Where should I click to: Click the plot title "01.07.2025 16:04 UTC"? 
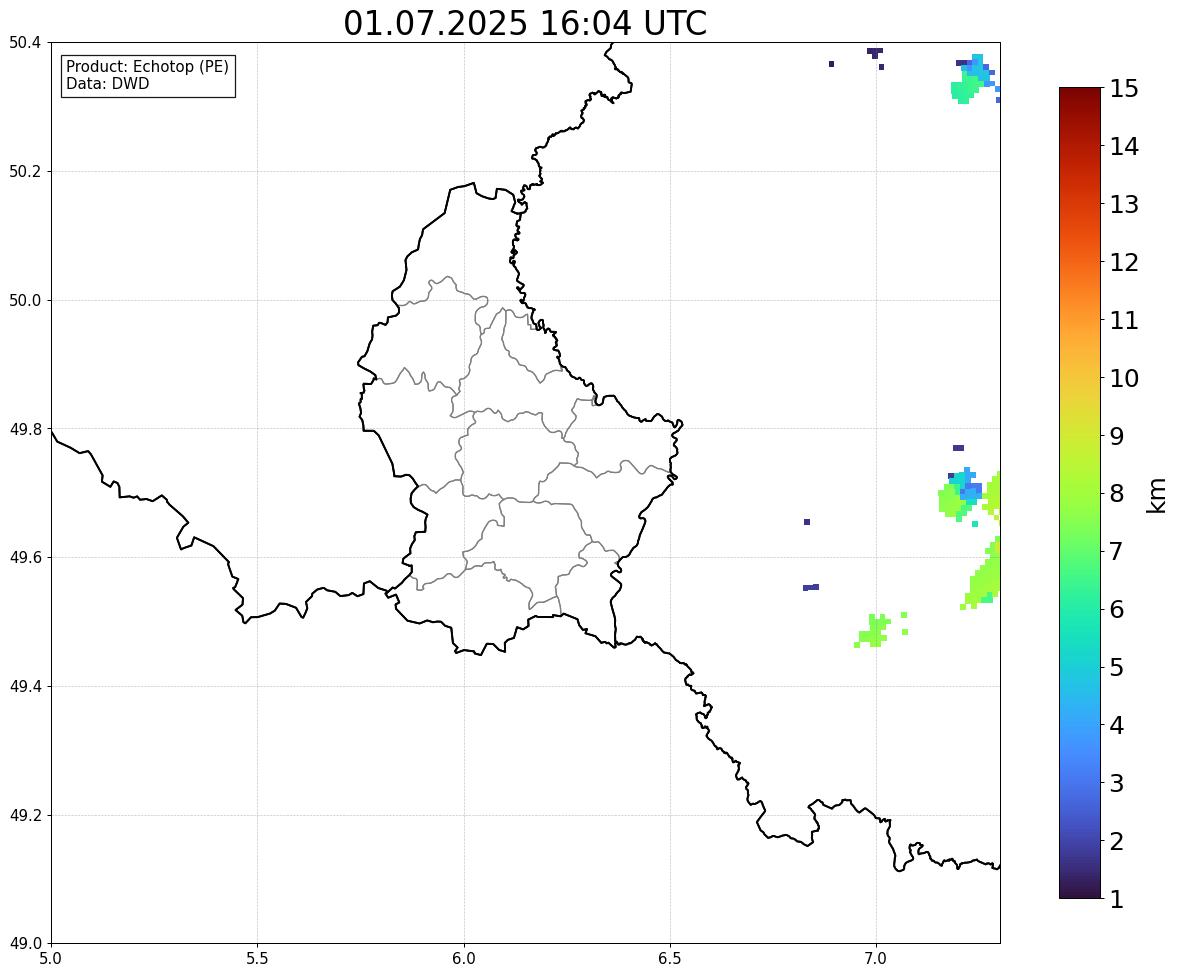524,23
